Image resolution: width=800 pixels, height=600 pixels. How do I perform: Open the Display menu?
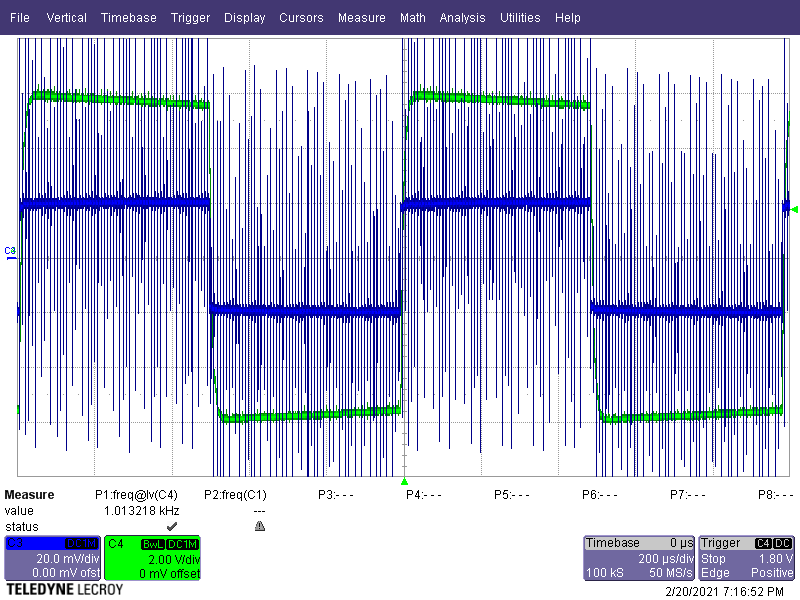click(244, 17)
